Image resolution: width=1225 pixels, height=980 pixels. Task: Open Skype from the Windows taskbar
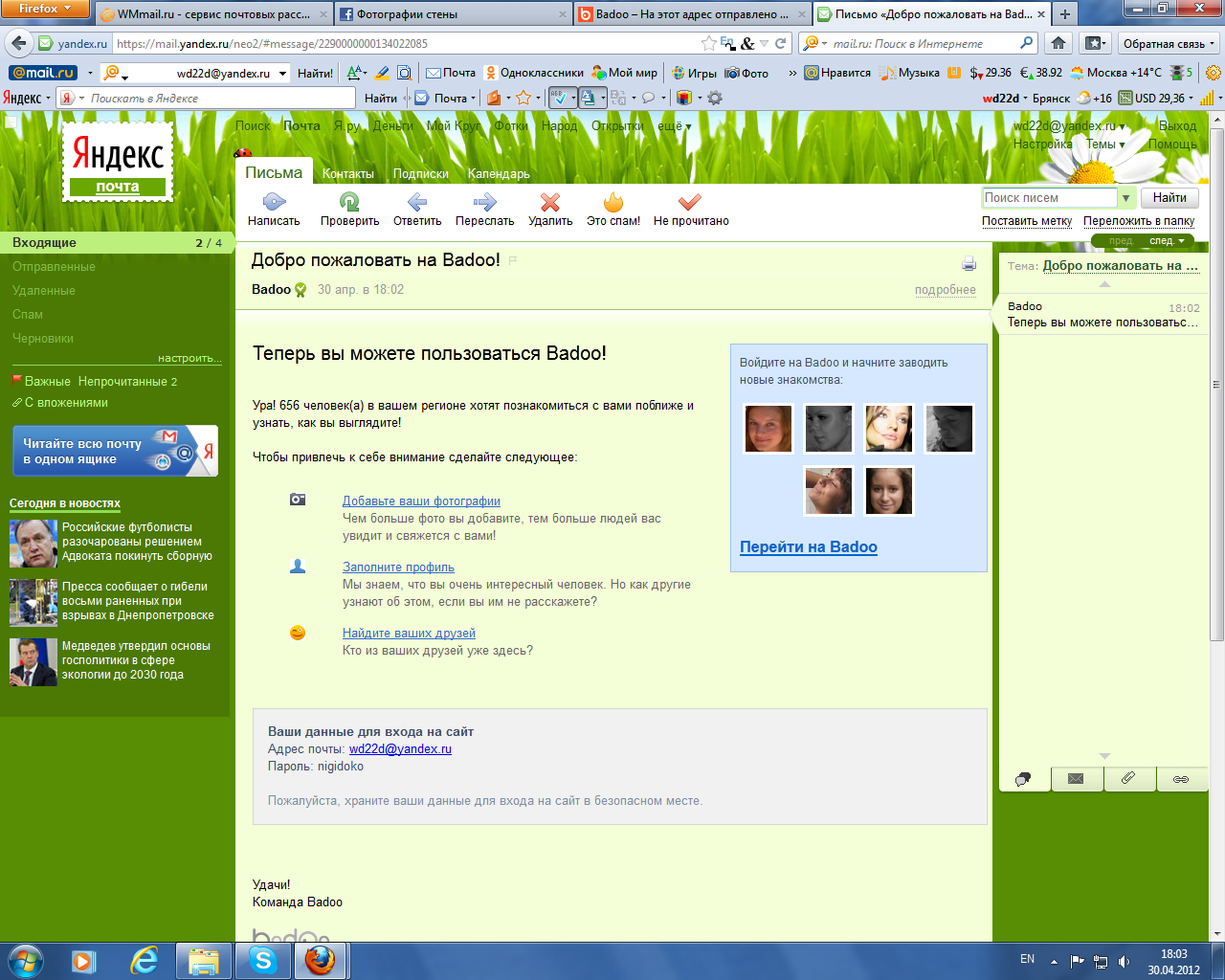point(263,960)
